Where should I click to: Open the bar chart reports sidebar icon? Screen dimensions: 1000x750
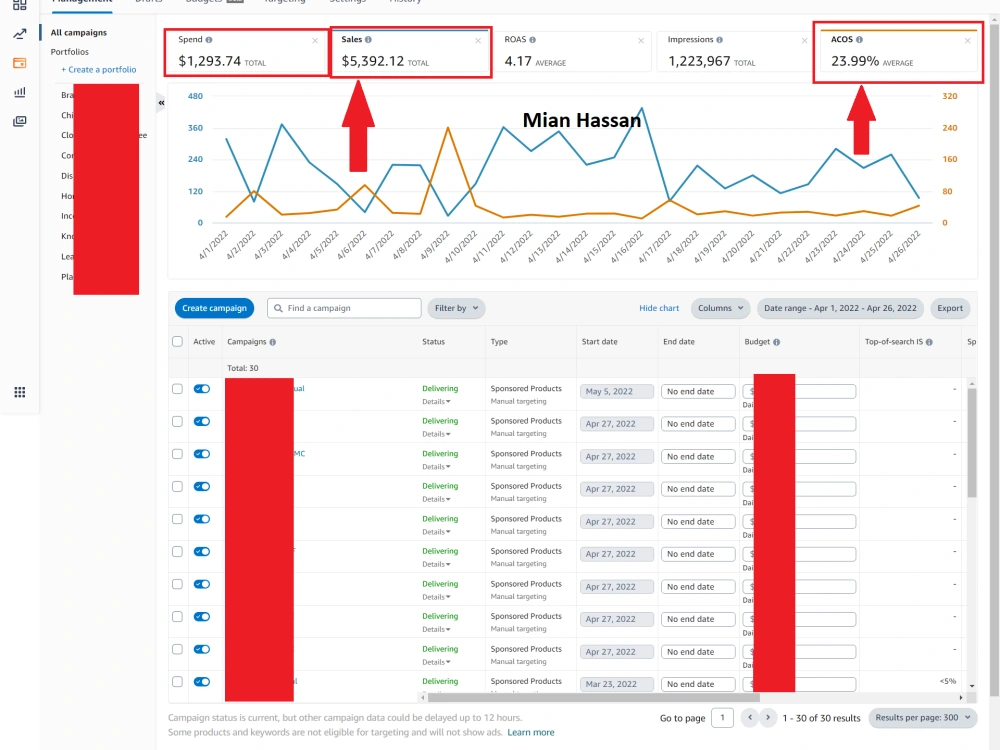pos(20,92)
